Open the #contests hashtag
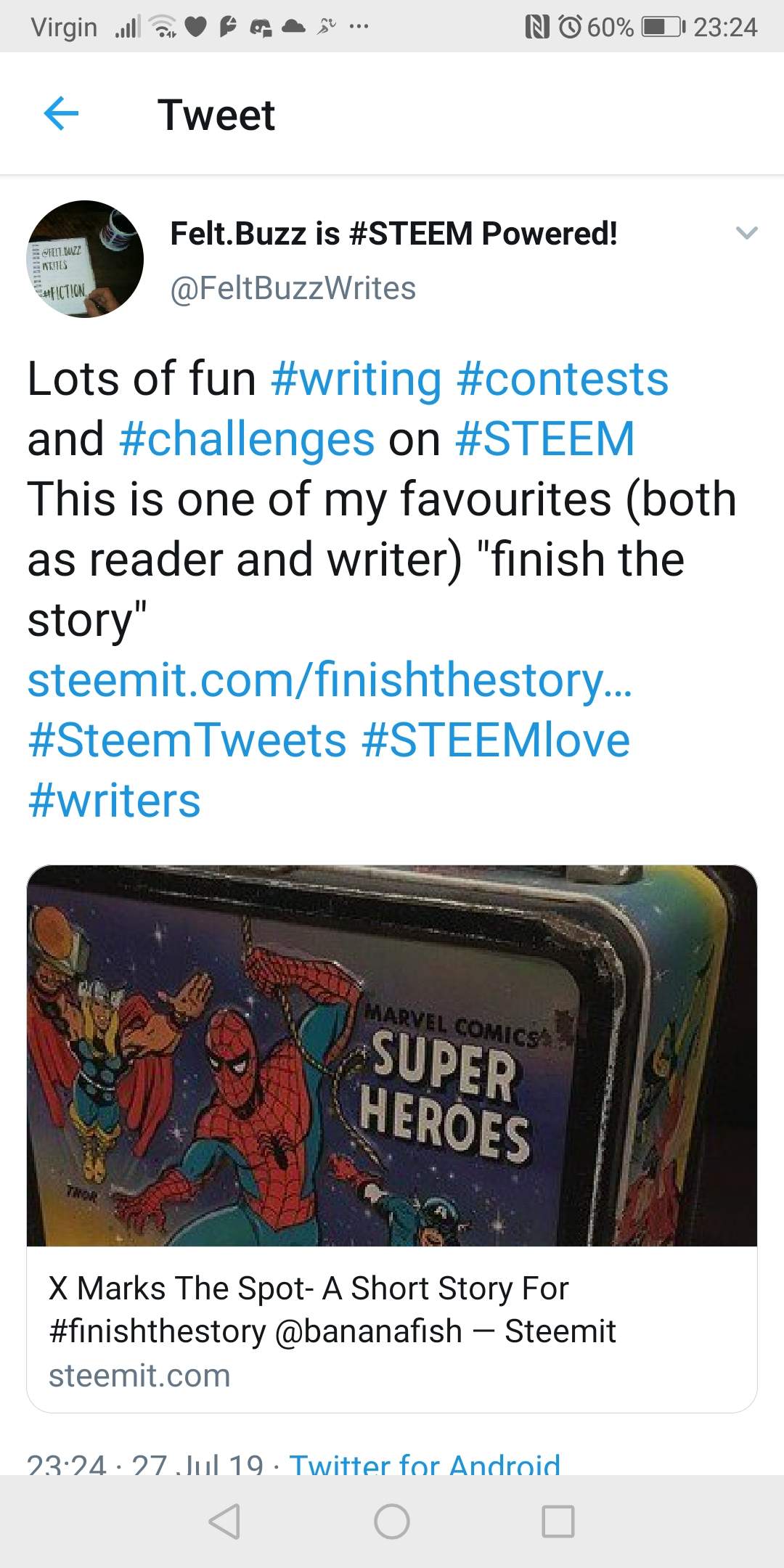 click(563, 379)
